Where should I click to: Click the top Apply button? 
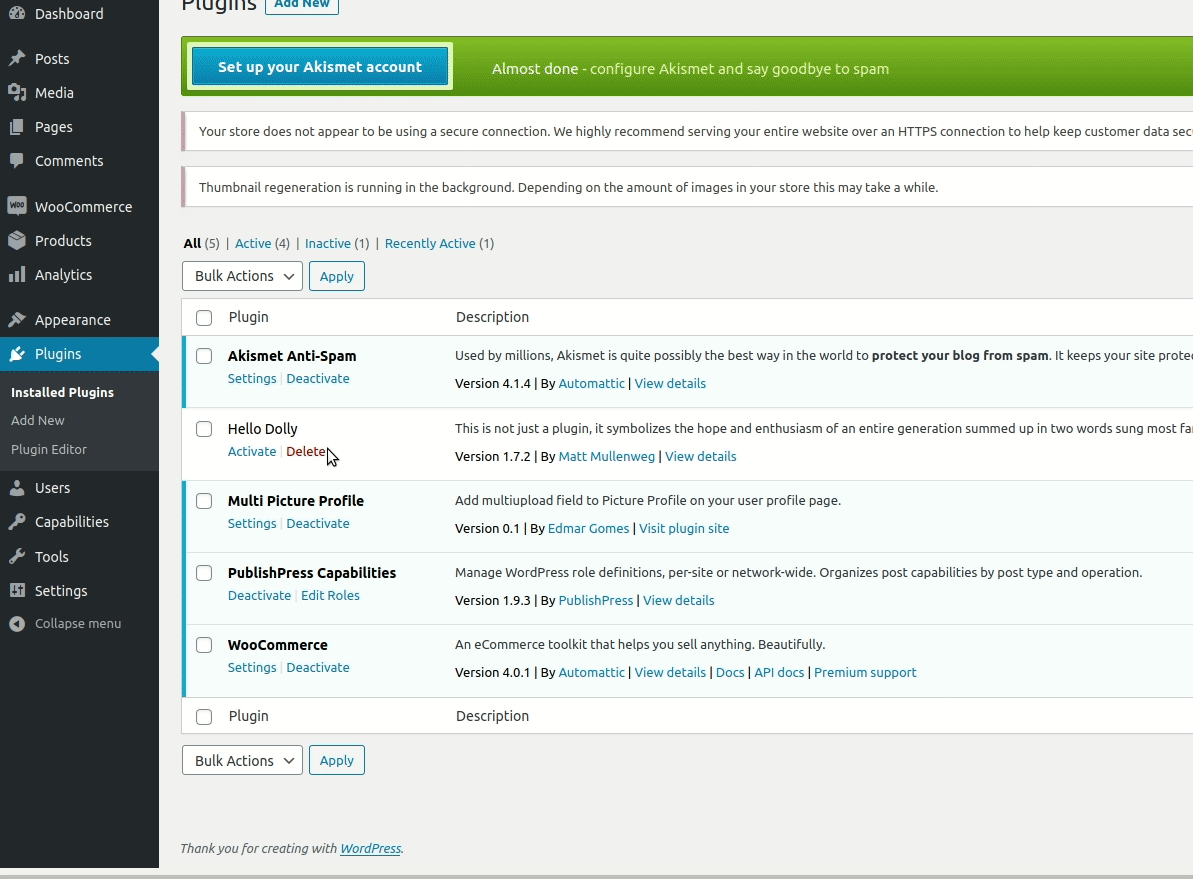pyautogui.click(x=336, y=276)
